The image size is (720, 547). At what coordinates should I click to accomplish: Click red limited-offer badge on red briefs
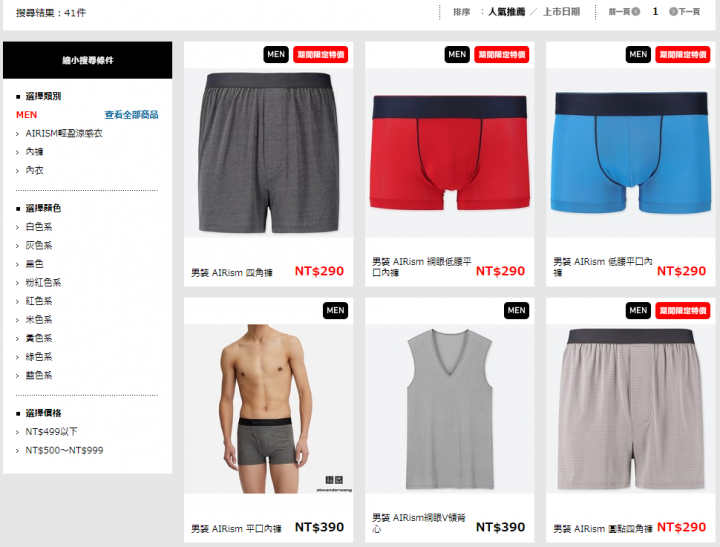(501, 54)
